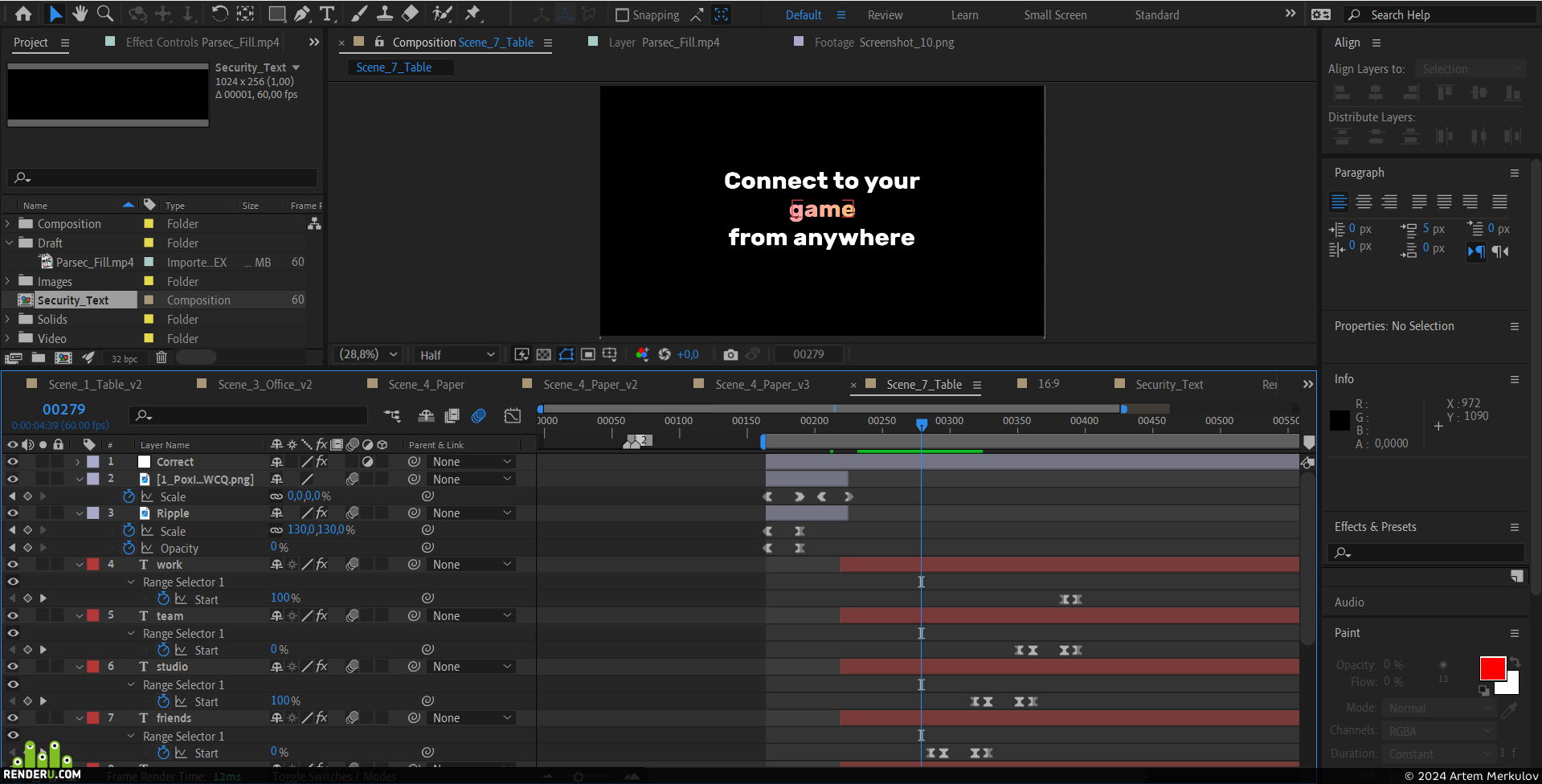Delete selected item with the trash icon
Image resolution: width=1542 pixels, height=784 pixels.
pos(161,357)
